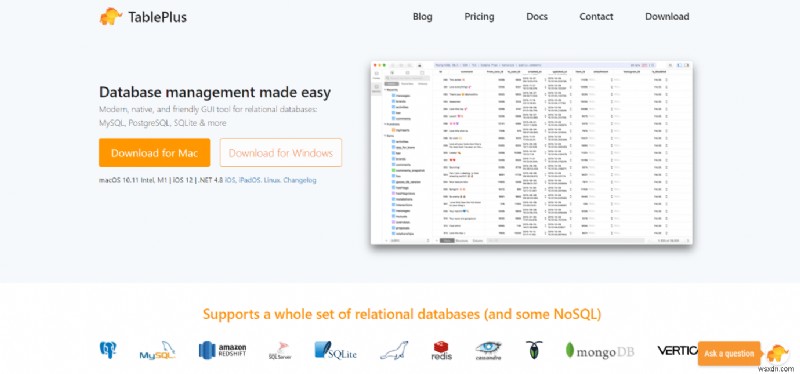Open the iPadOS download link
The image size is (800, 374).
click(249, 180)
